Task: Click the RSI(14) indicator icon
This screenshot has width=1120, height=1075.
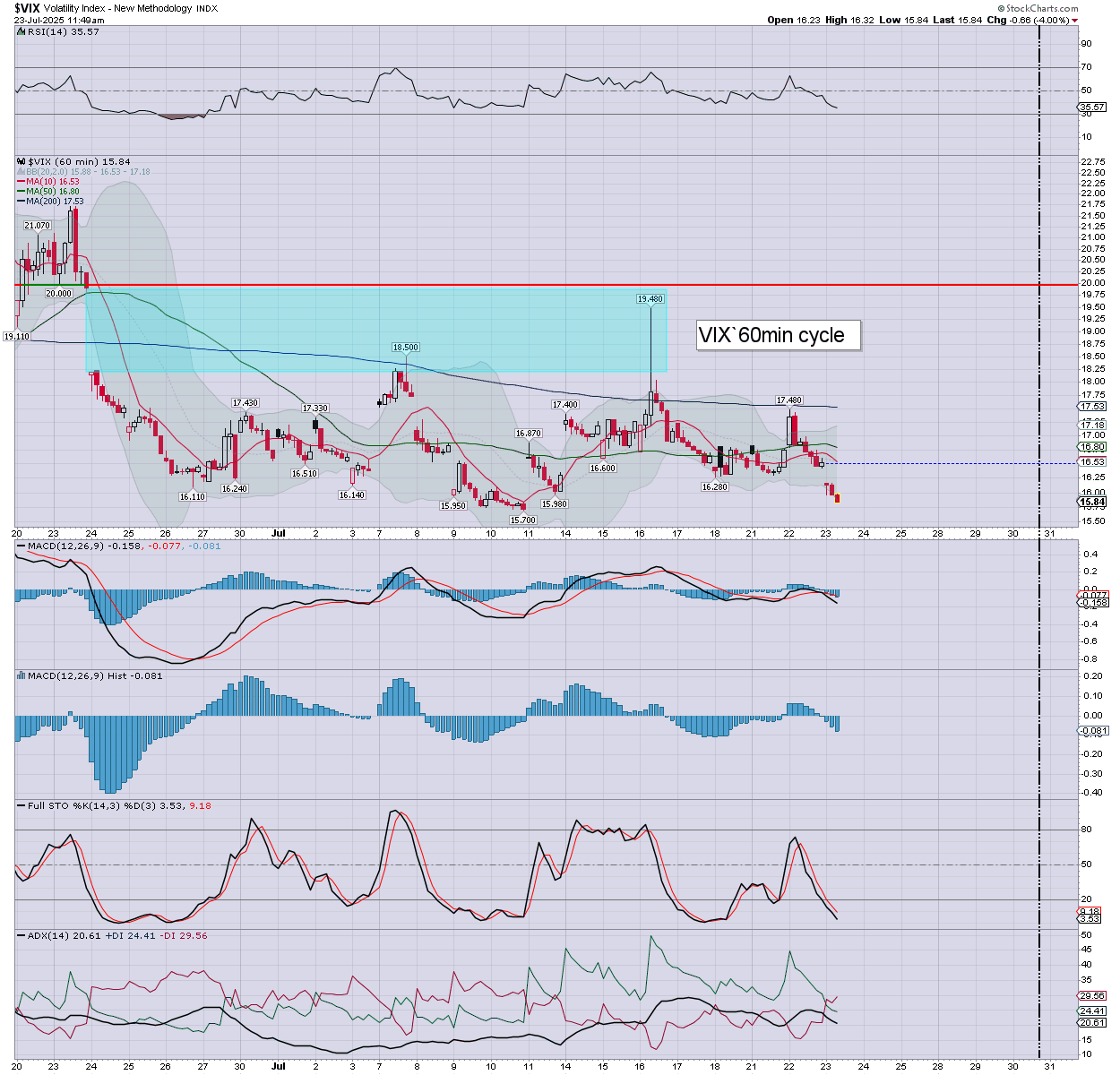Action: tap(21, 31)
